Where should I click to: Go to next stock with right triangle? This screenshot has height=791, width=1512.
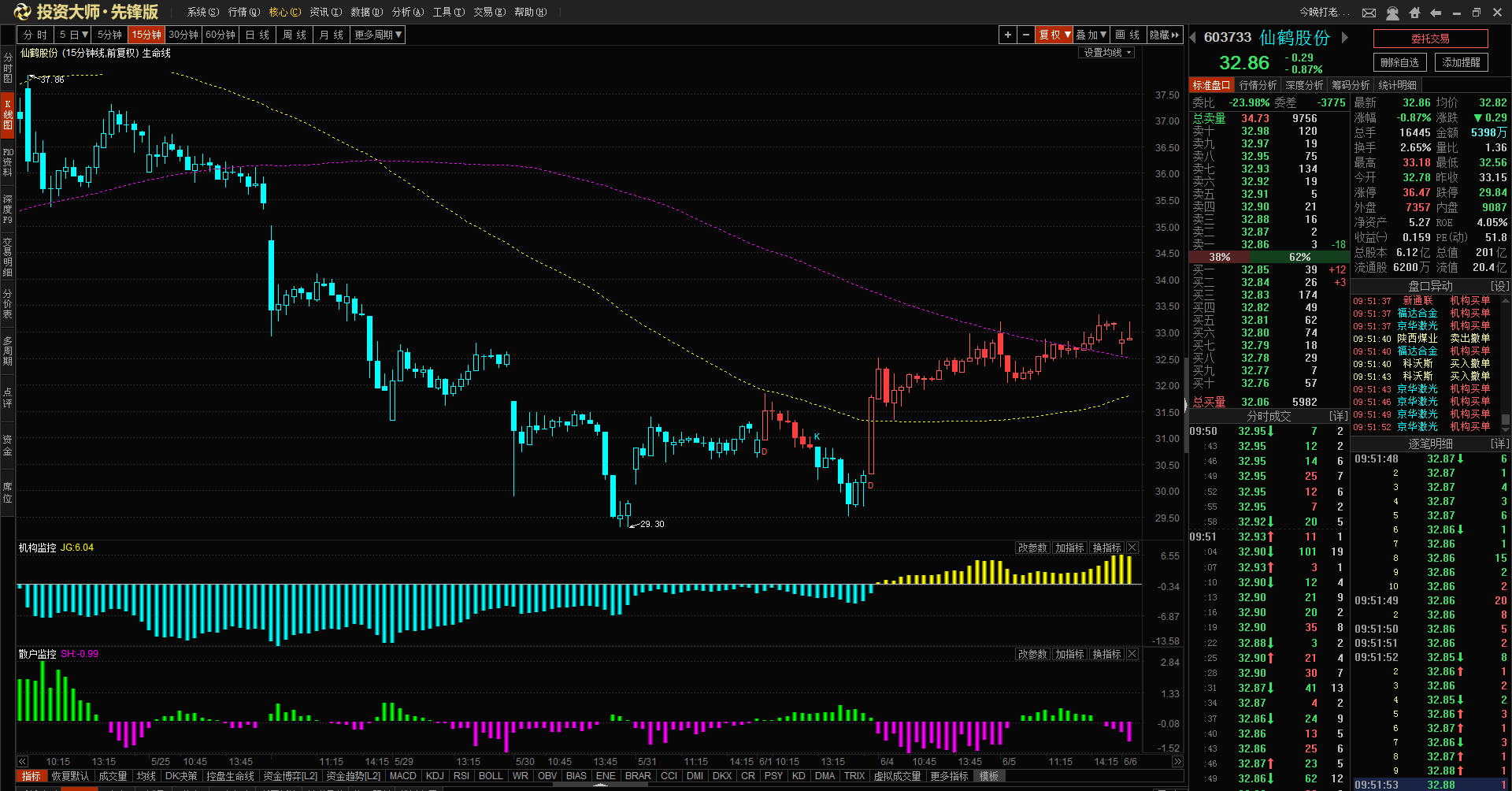pos(1345,37)
